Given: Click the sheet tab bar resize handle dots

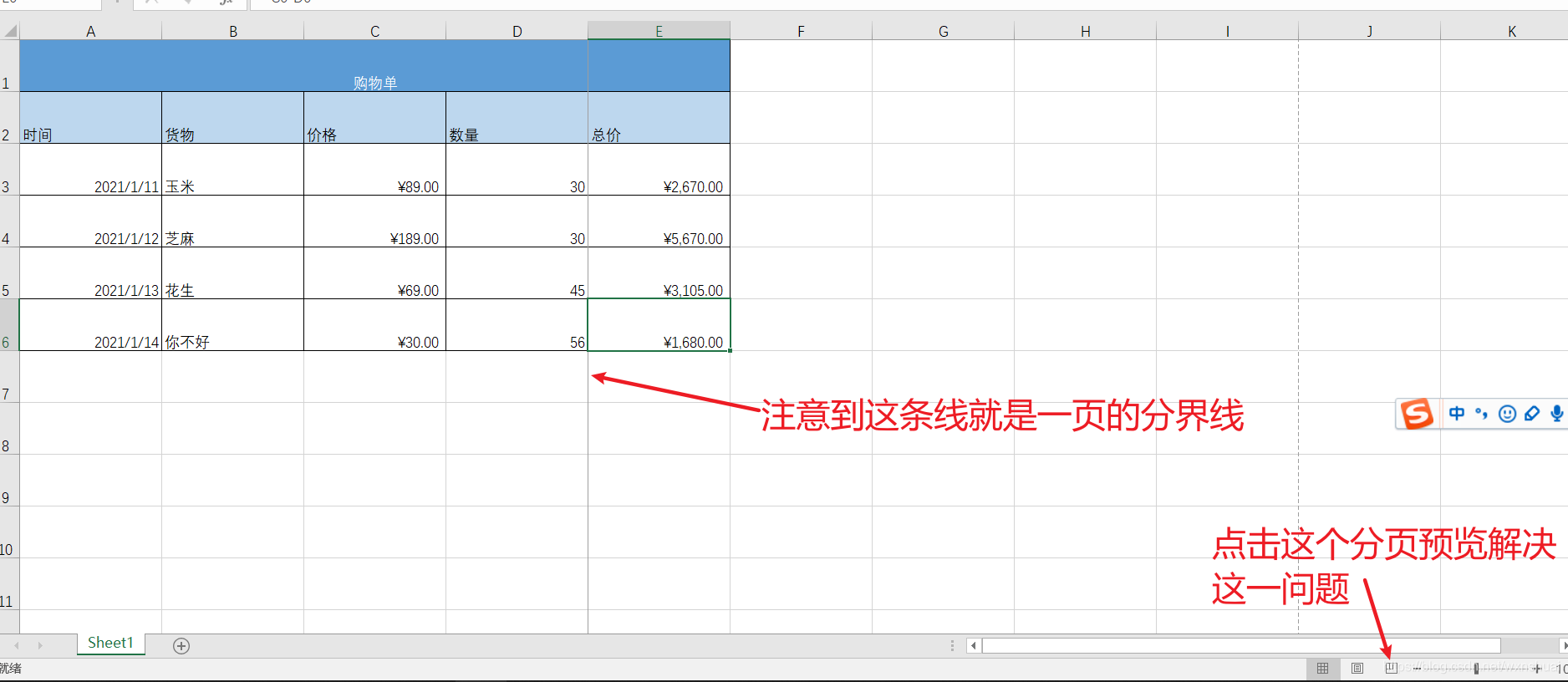Looking at the screenshot, I should (952, 645).
